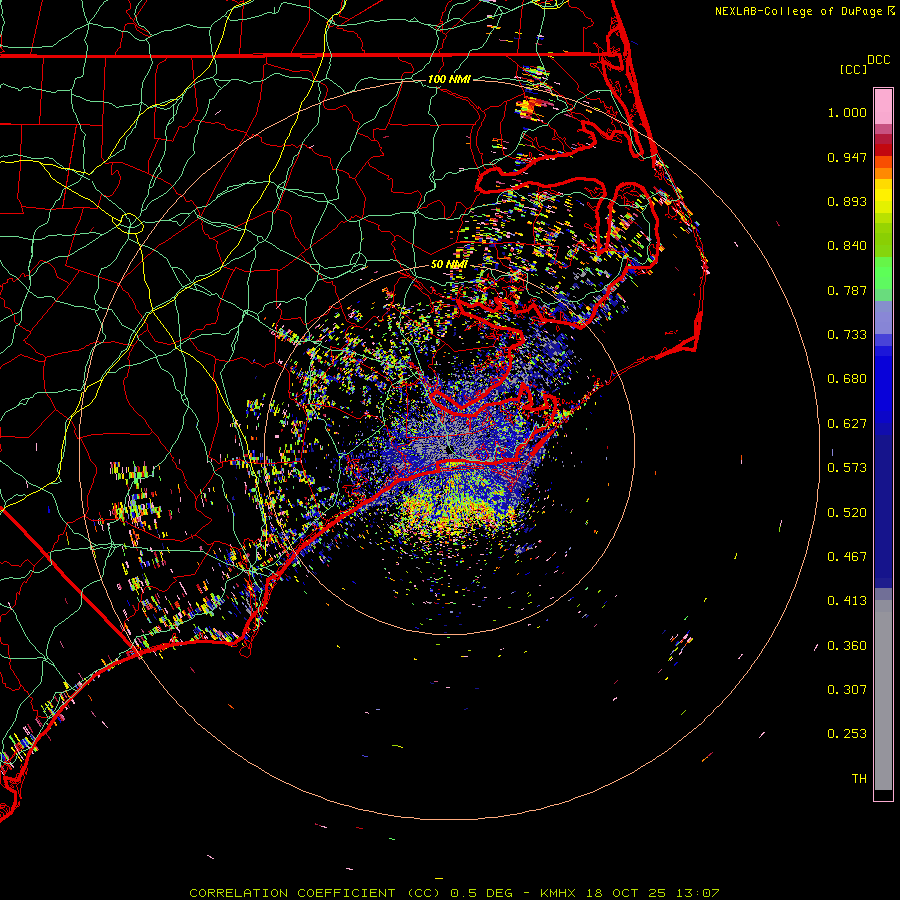900x900 pixels.
Task: Select the 0.947 scale value
Action: click(847, 157)
